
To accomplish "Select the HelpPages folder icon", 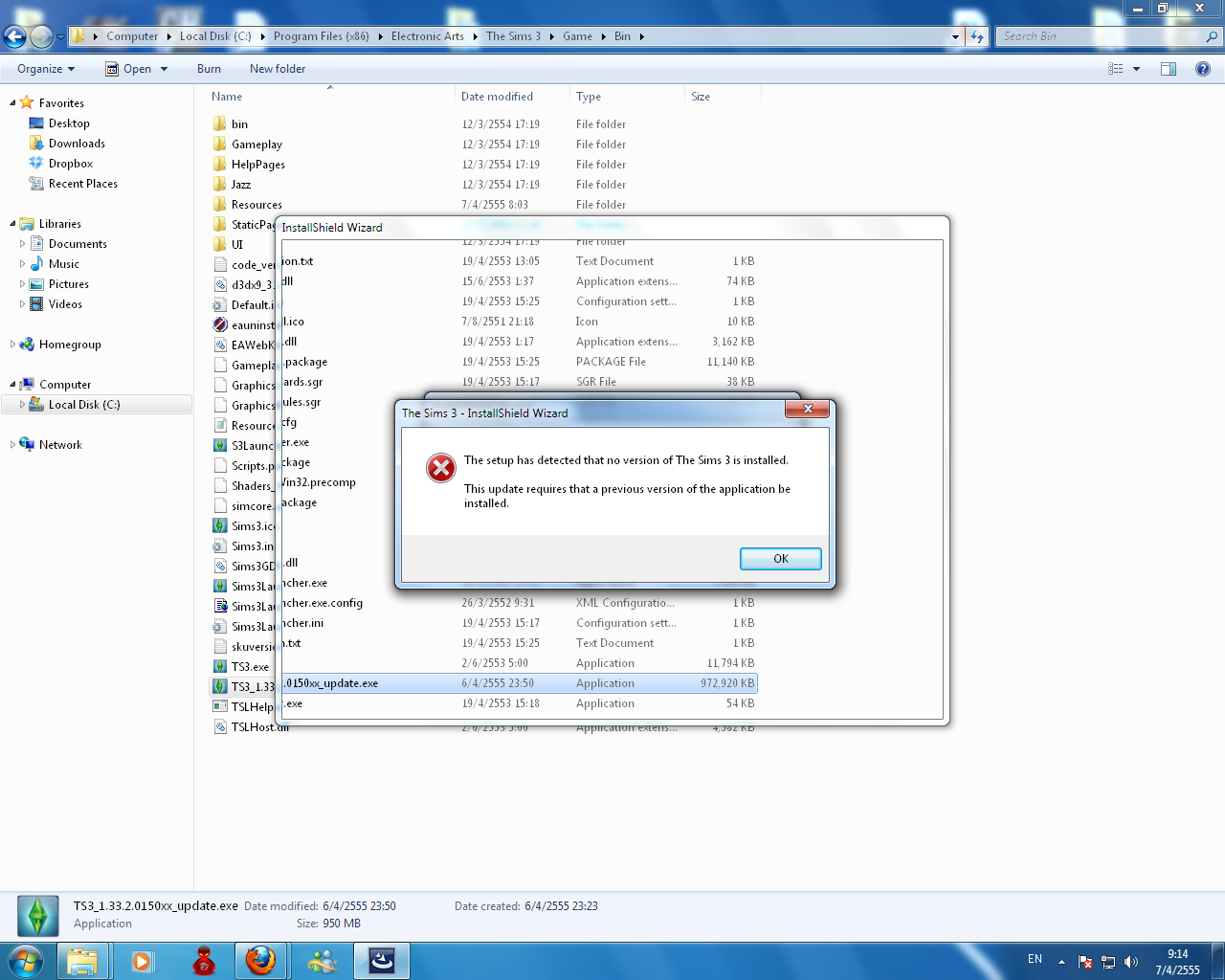I will [220, 165].
